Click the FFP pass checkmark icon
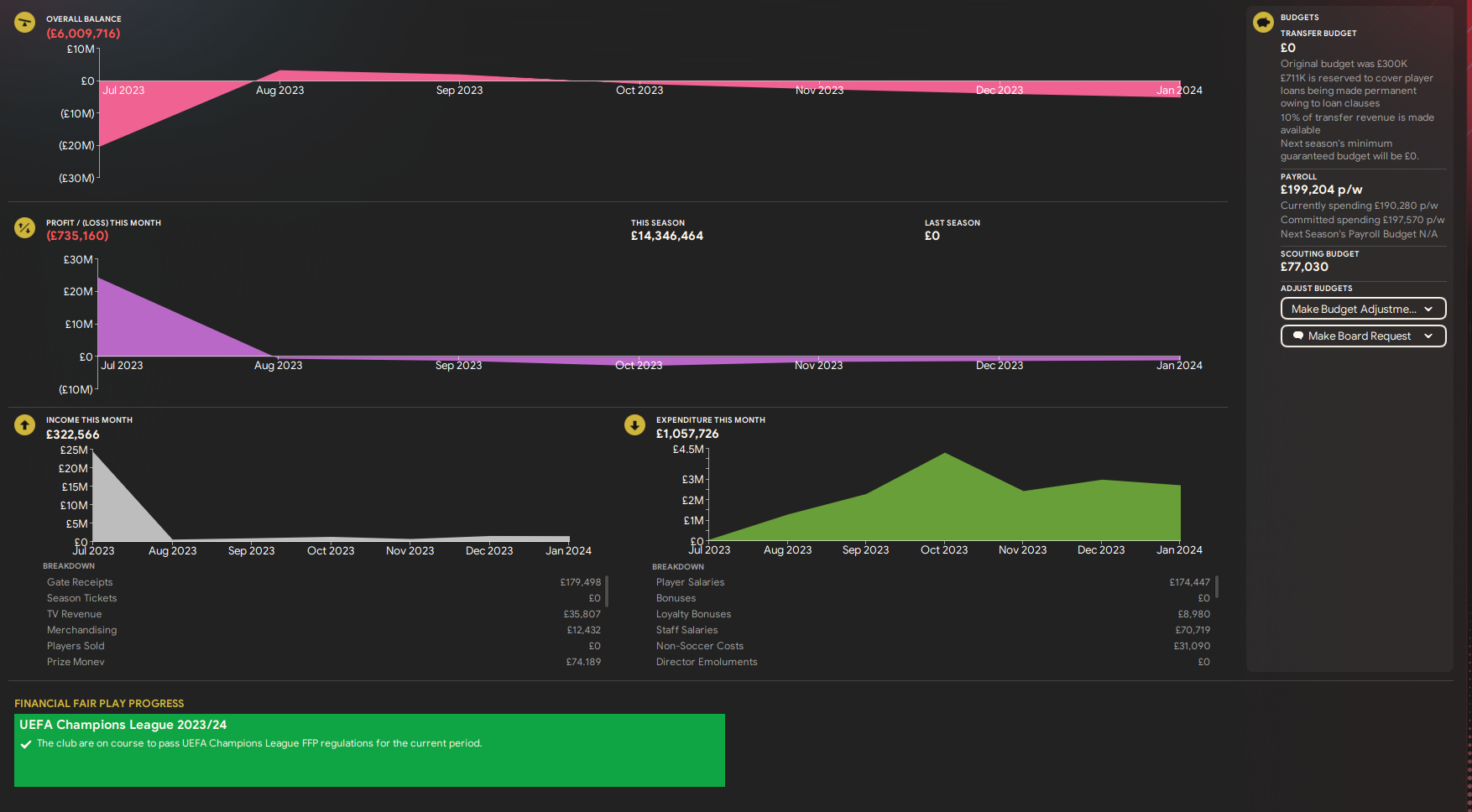 26,744
